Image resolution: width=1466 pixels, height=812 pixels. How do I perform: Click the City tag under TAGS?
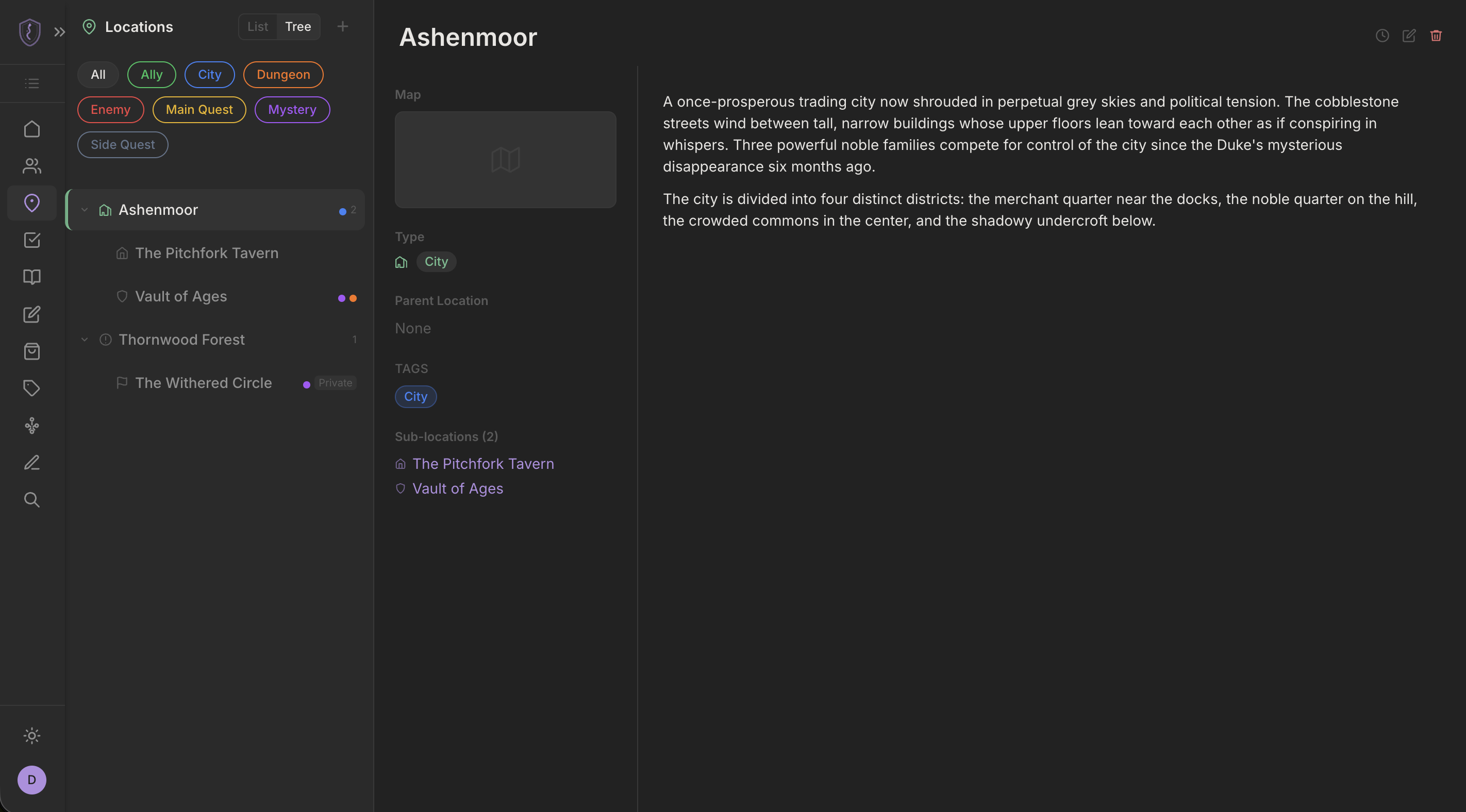[x=416, y=397]
